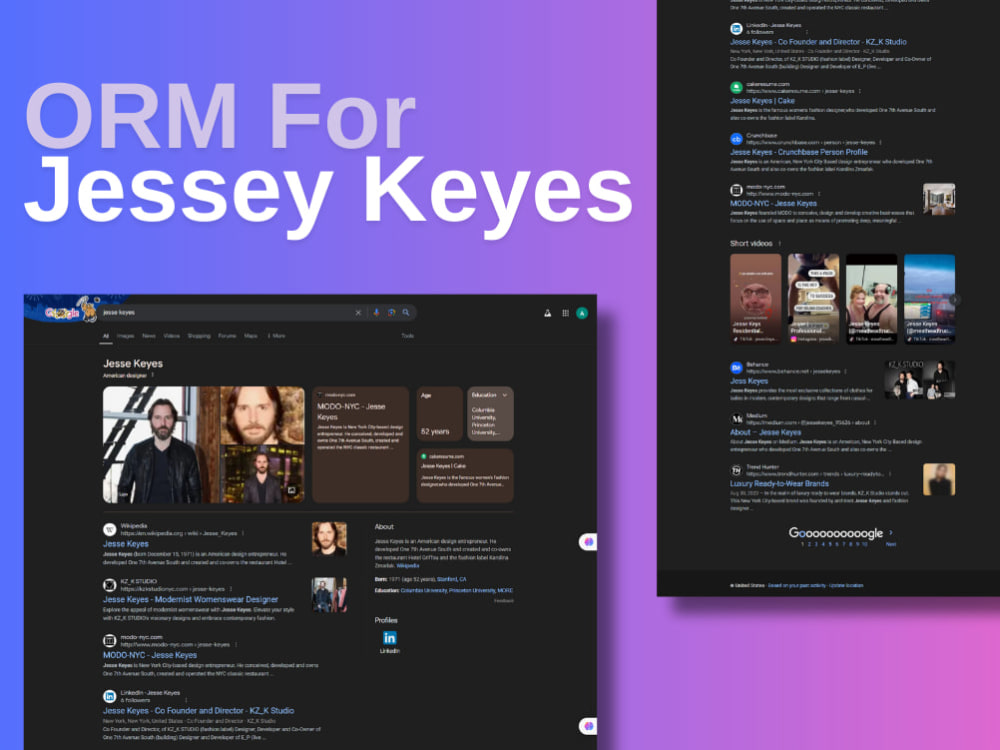The height and width of the screenshot is (750, 1000).
Task: Click Update location in the page footer
Action: coord(846,585)
